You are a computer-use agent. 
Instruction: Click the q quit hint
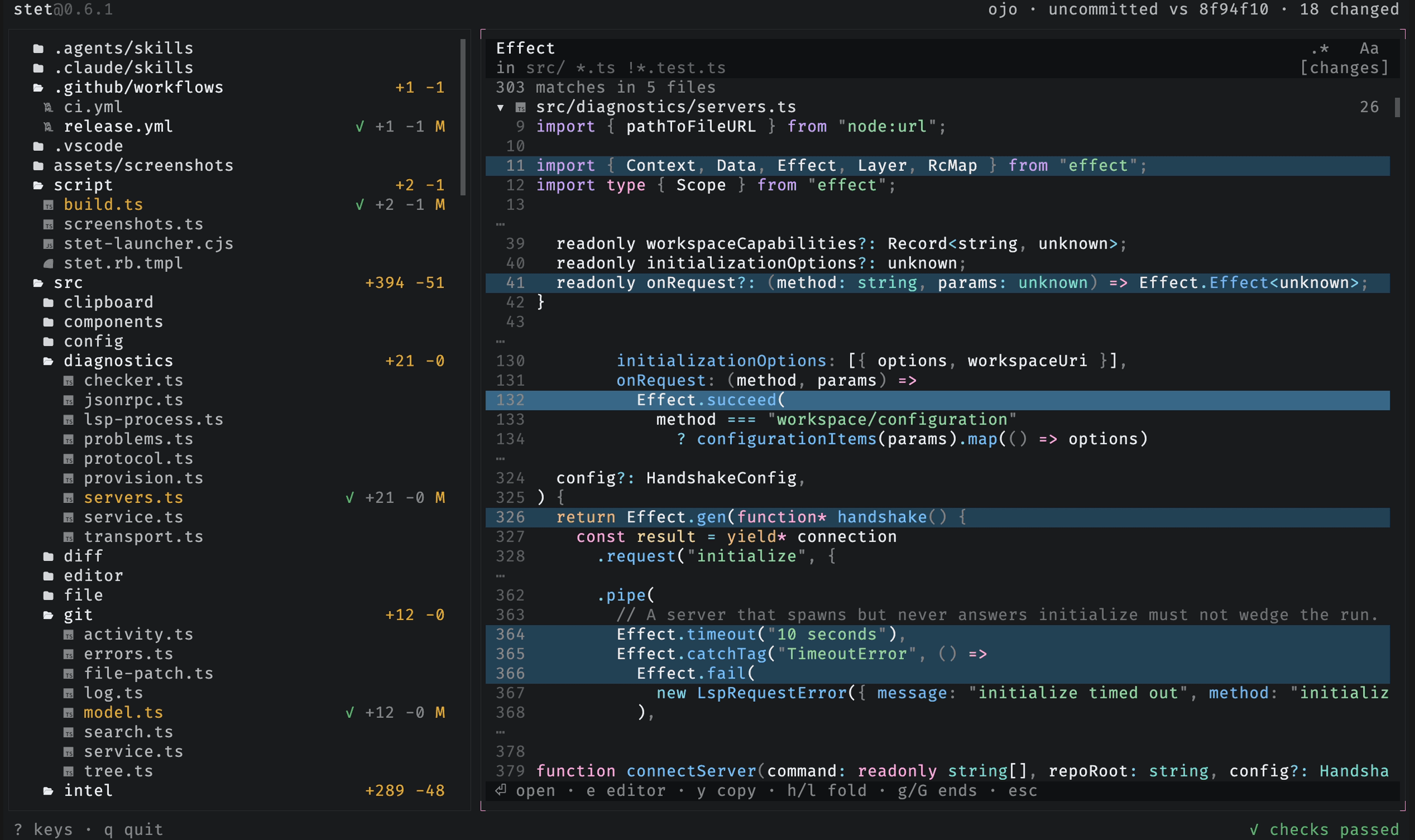(x=134, y=830)
